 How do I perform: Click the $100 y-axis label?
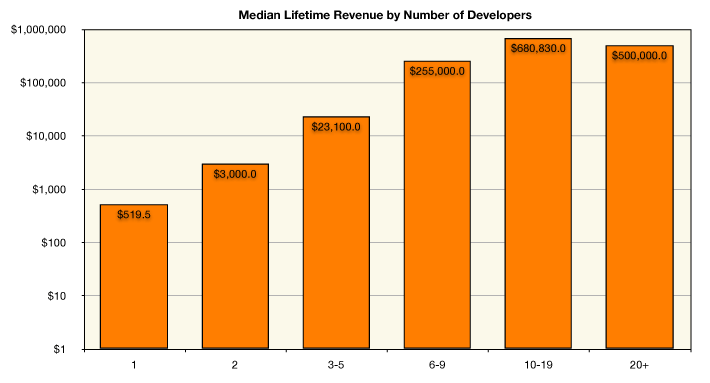pyautogui.click(x=53, y=243)
